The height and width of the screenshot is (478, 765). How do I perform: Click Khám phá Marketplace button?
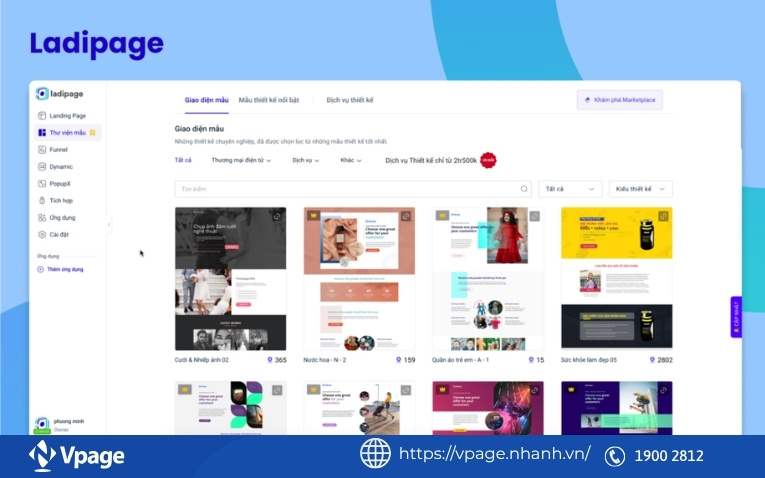(x=620, y=100)
